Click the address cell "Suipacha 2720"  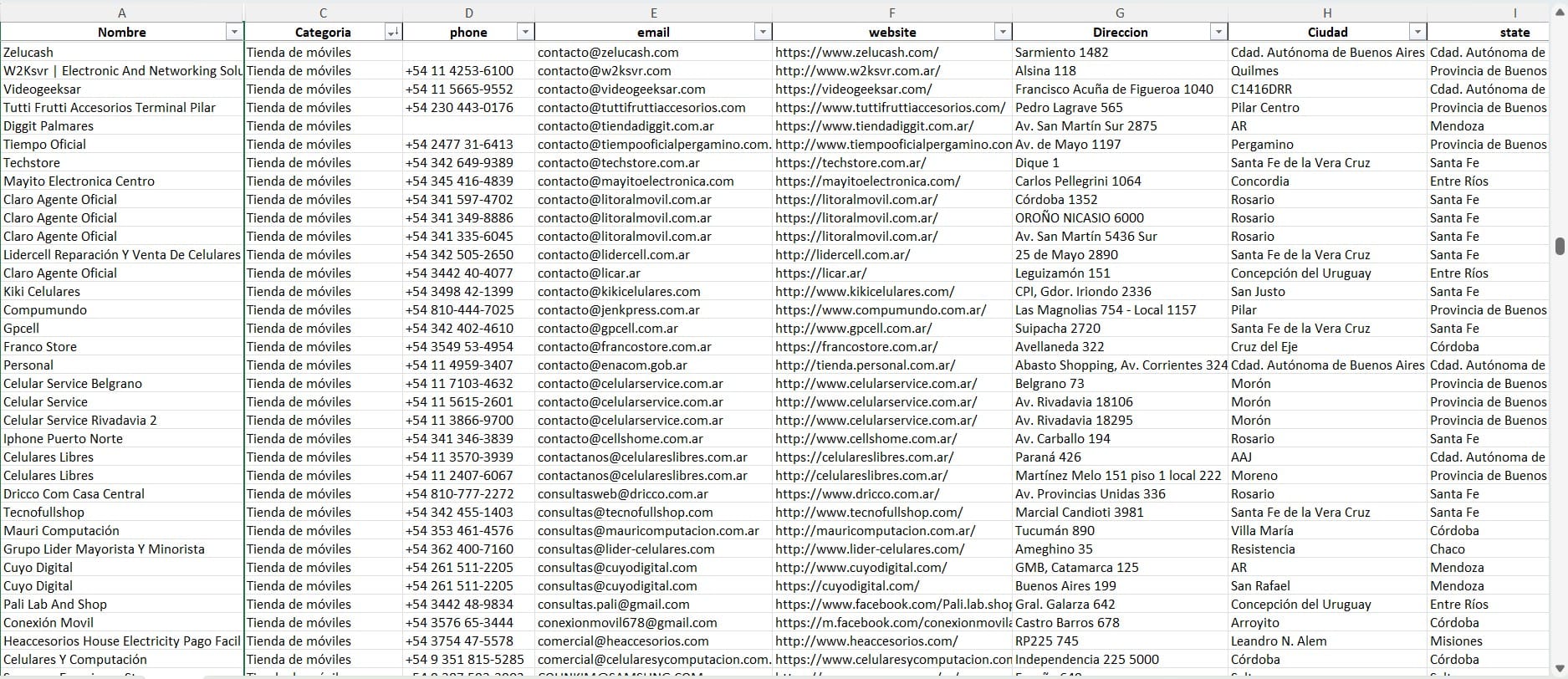1120,328
